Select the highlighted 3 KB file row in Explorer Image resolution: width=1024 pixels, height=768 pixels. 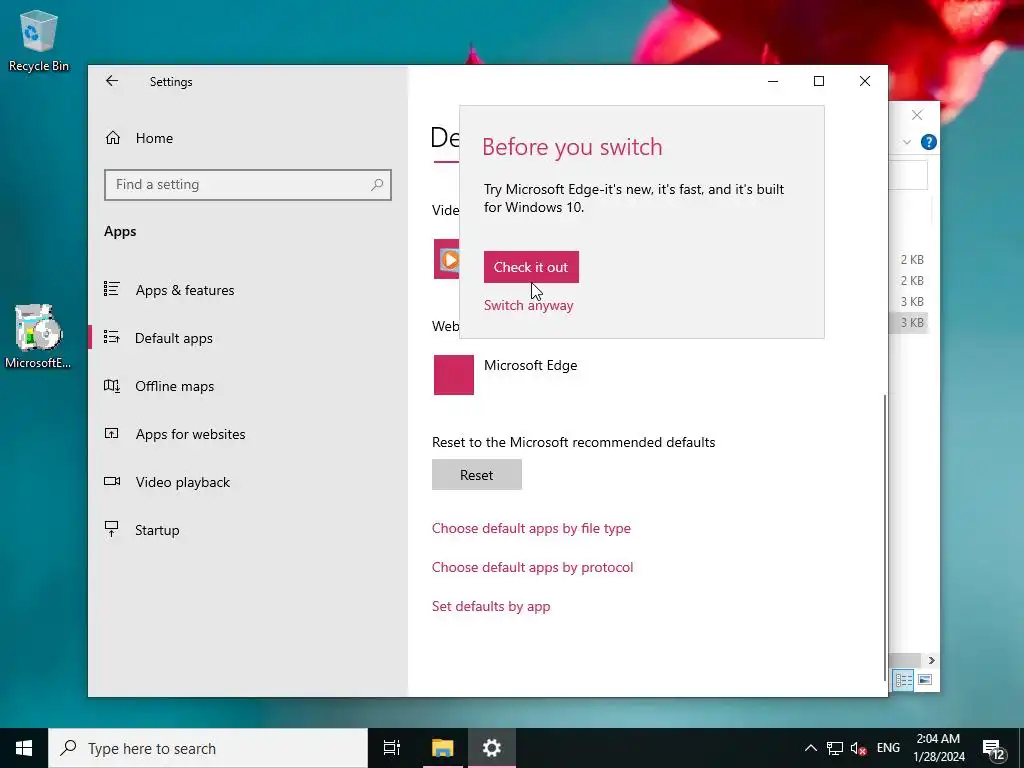tap(908, 323)
